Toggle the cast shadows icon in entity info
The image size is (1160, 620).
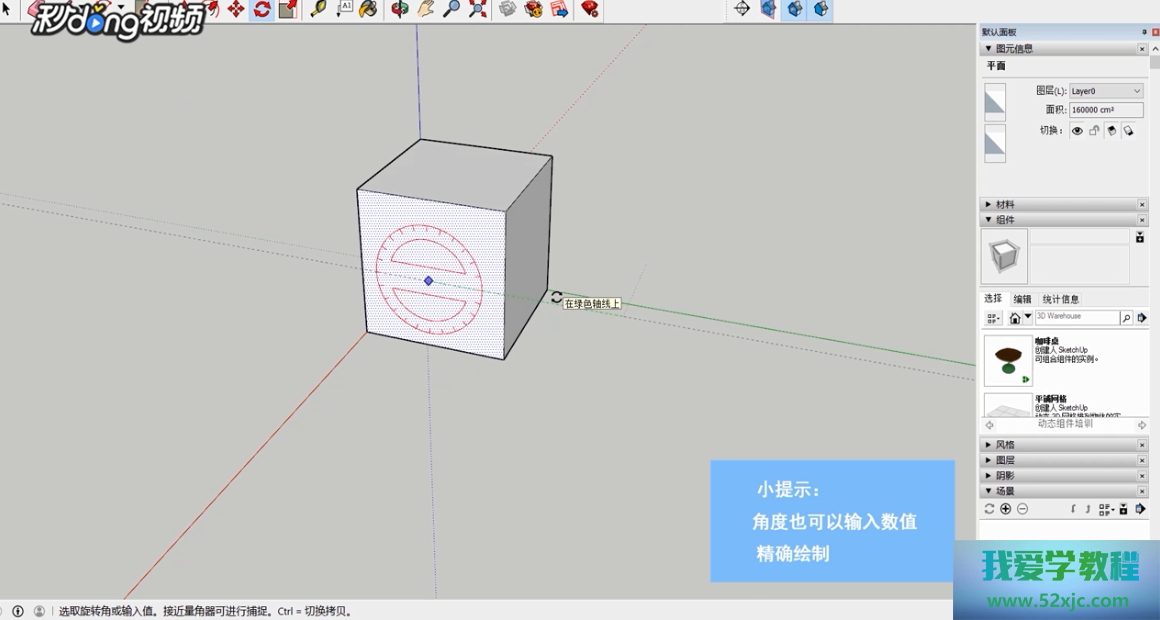click(x=1111, y=131)
